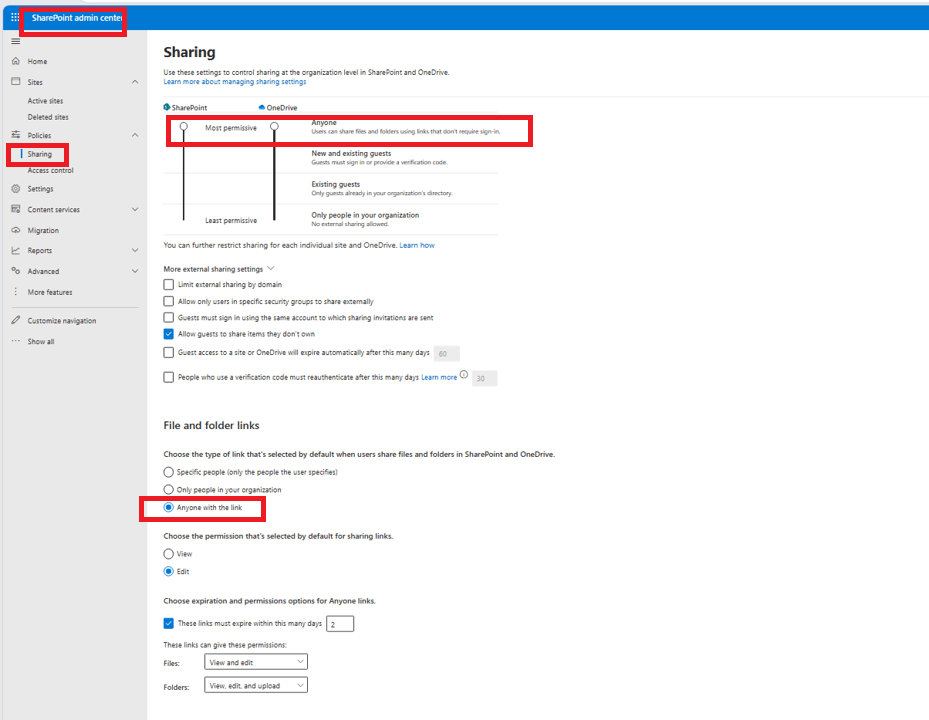The image size is (929, 720).
Task: Click Learn more link for verification code
Action: click(439, 377)
